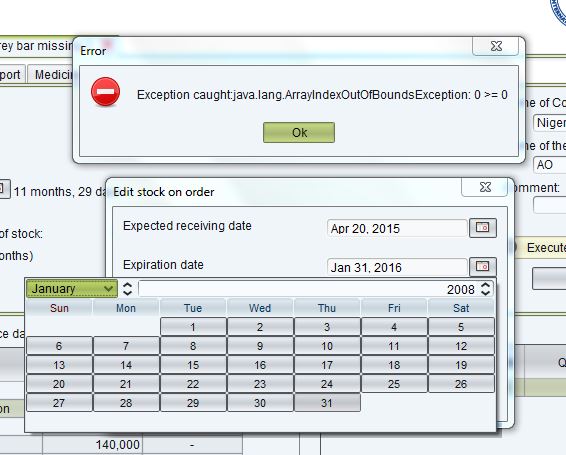This screenshot has height=455, width=566.
Task: Click the Expected receiving date field
Action: [x=397, y=228]
